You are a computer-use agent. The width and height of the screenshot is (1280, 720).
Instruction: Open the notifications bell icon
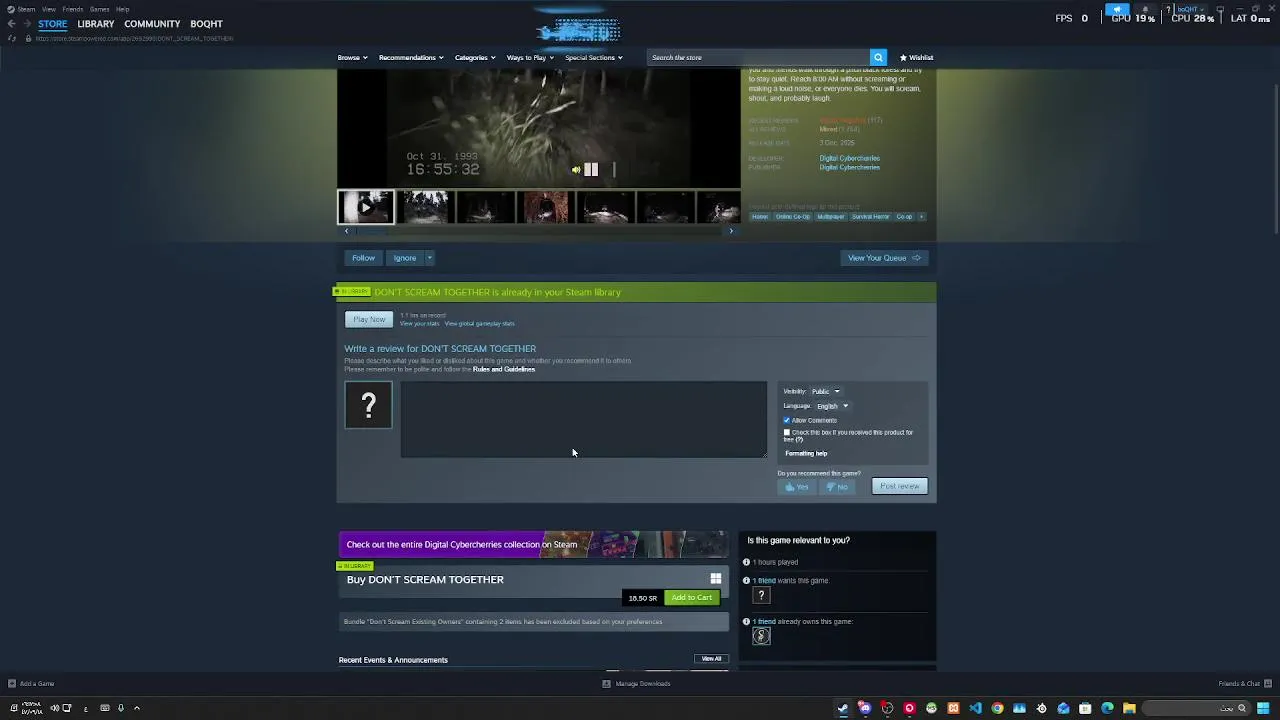[x=1145, y=10]
